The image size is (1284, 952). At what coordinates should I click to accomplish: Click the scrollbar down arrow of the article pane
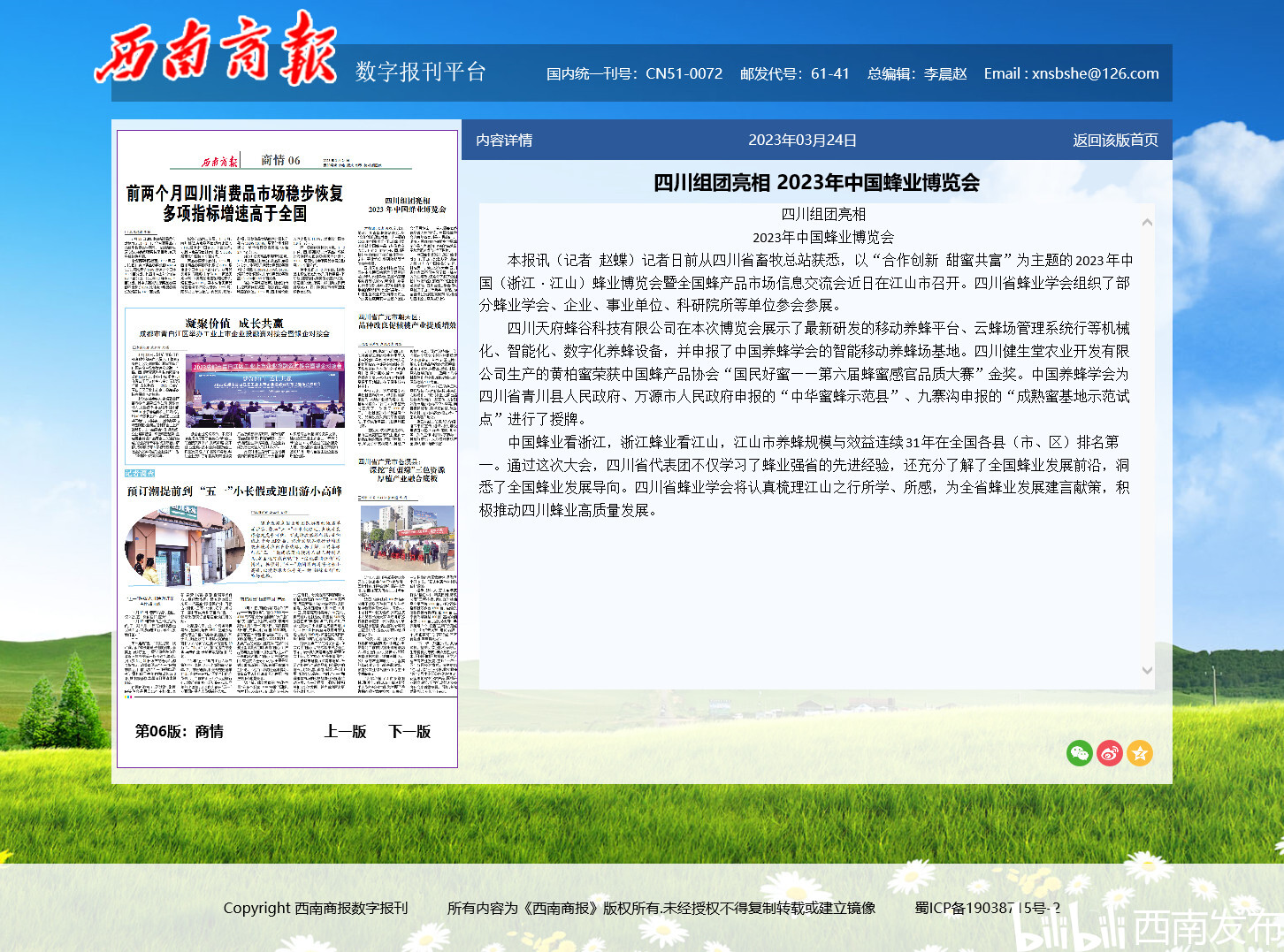[x=1147, y=670]
